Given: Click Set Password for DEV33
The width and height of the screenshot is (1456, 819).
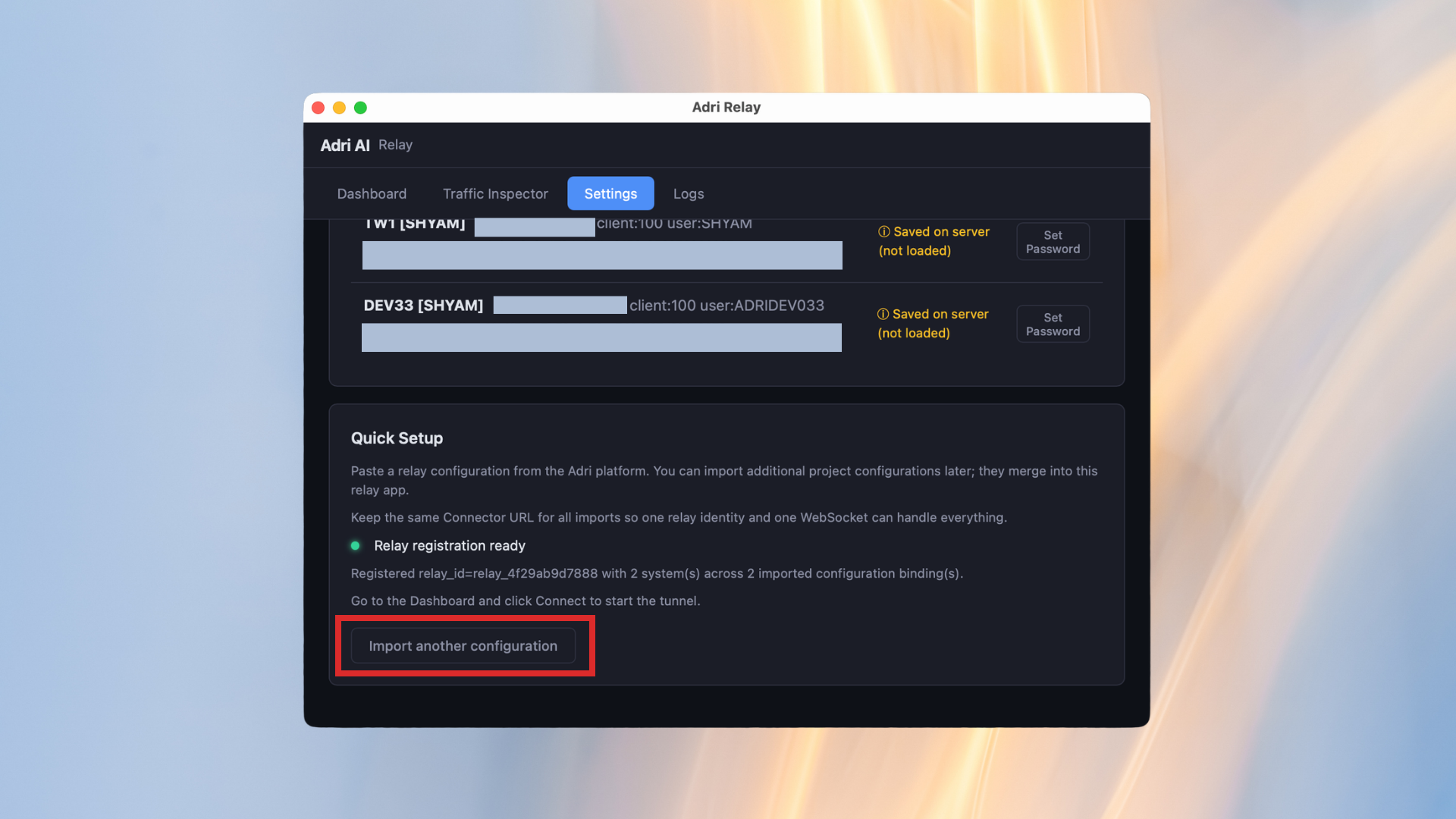Looking at the screenshot, I should pyautogui.click(x=1053, y=324).
